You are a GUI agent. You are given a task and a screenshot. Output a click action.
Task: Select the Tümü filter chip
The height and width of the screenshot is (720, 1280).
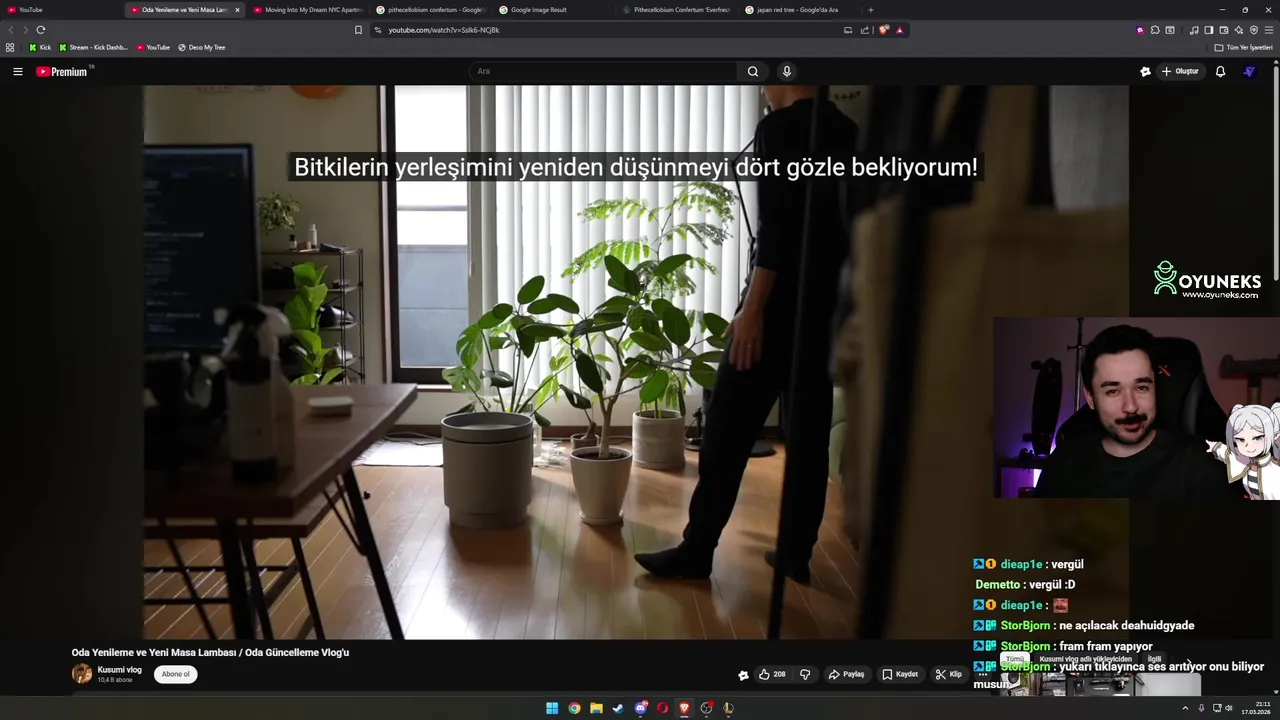(x=1014, y=660)
